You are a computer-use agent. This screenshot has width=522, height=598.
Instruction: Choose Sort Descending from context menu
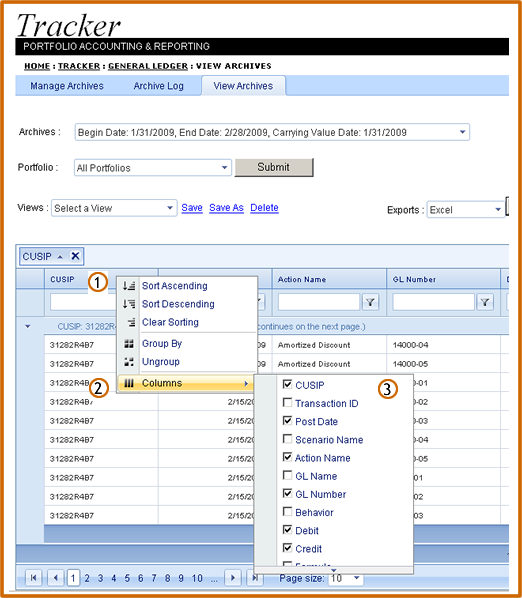(178, 304)
